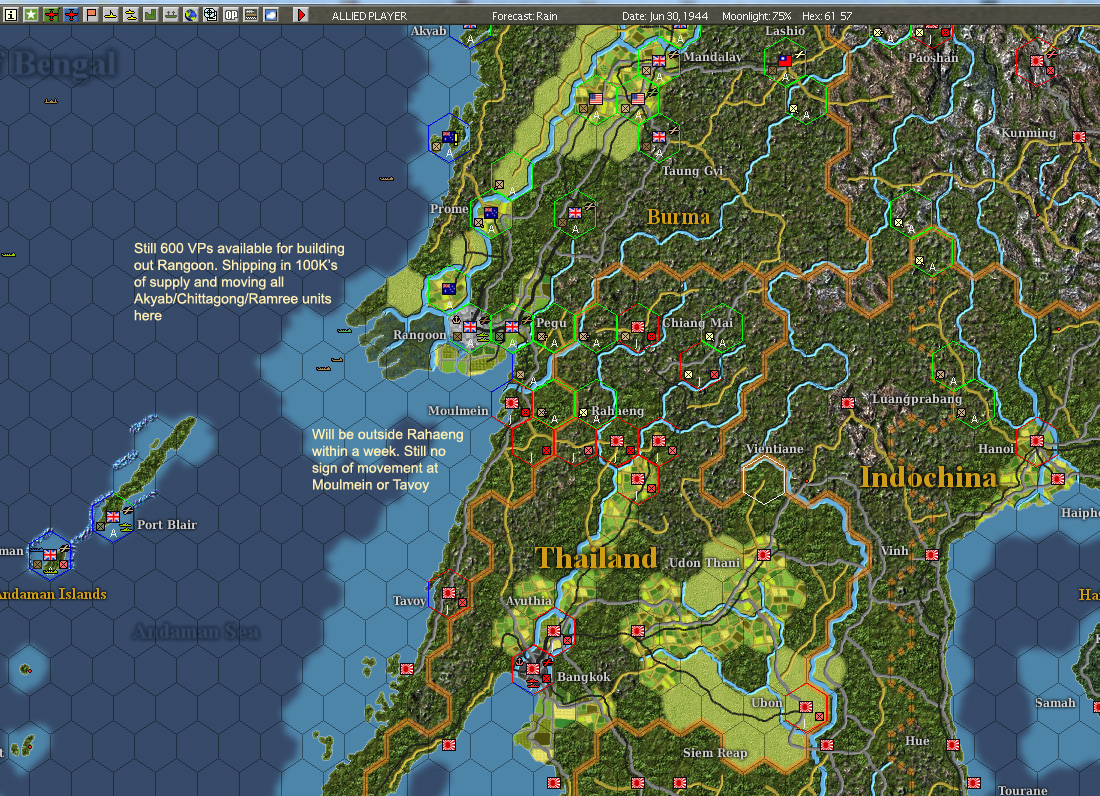The height and width of the screenshot is (796, 1100).
Task: Select the right American flag unit hex
Action: pos(638,100)
